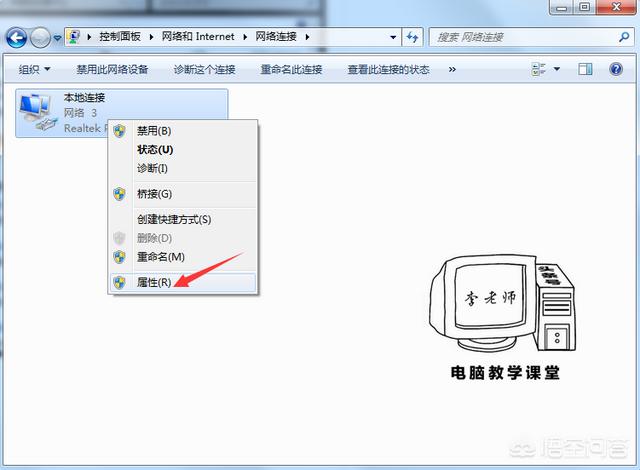
Task: Click the Forward navigation arrow
Action: pos(40,38)
